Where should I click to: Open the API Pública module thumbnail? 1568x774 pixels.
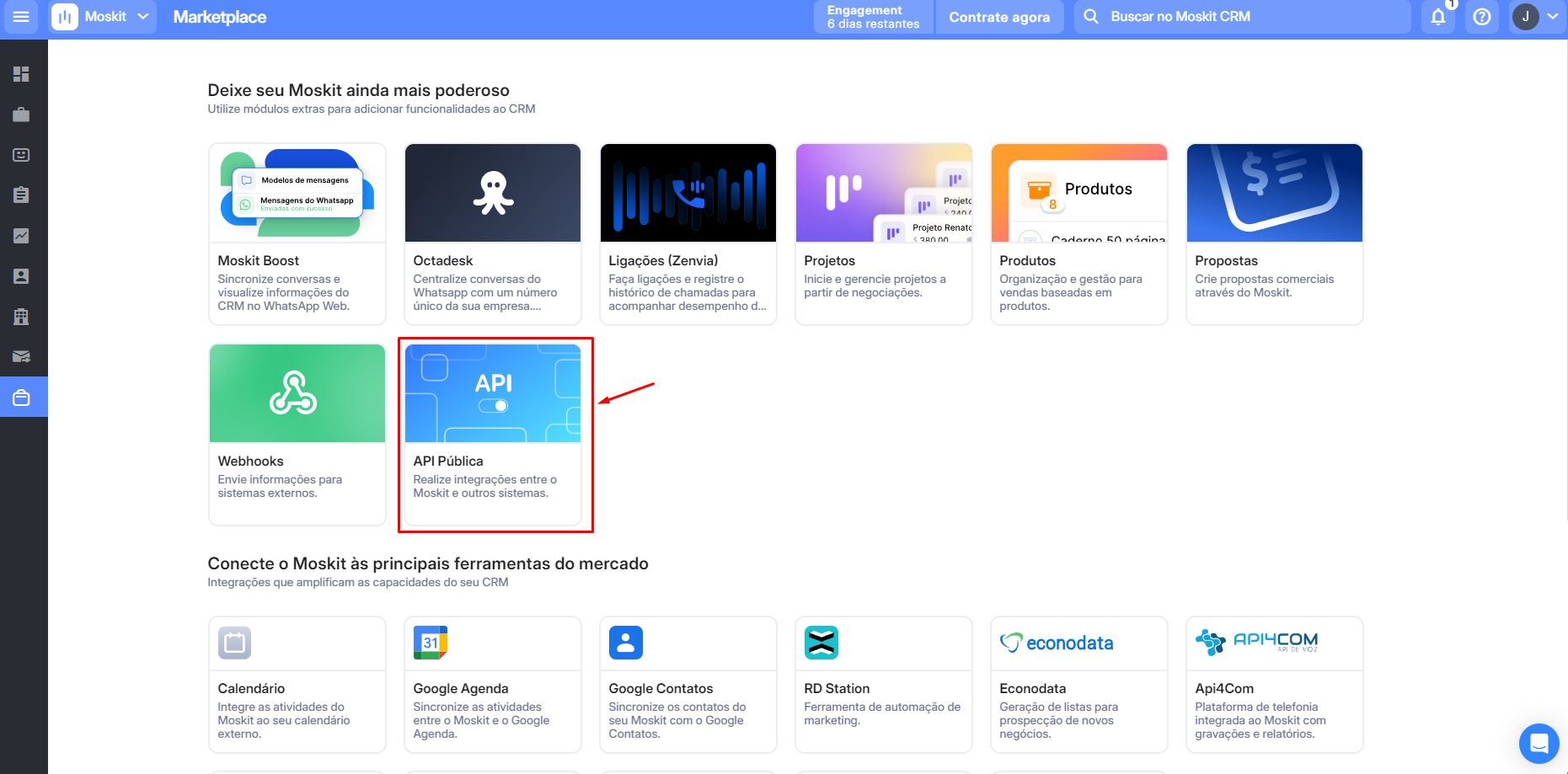[x=493, y=393]
